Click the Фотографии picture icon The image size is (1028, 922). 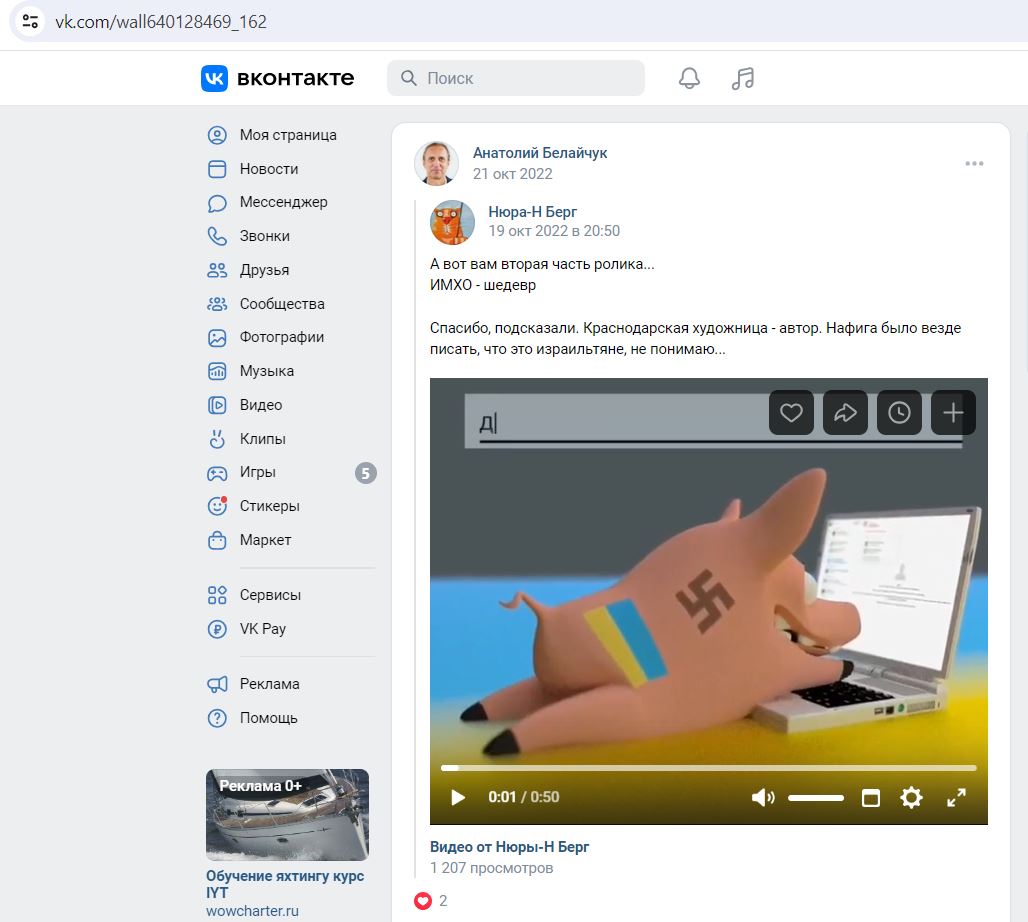[x=217, y=338]
